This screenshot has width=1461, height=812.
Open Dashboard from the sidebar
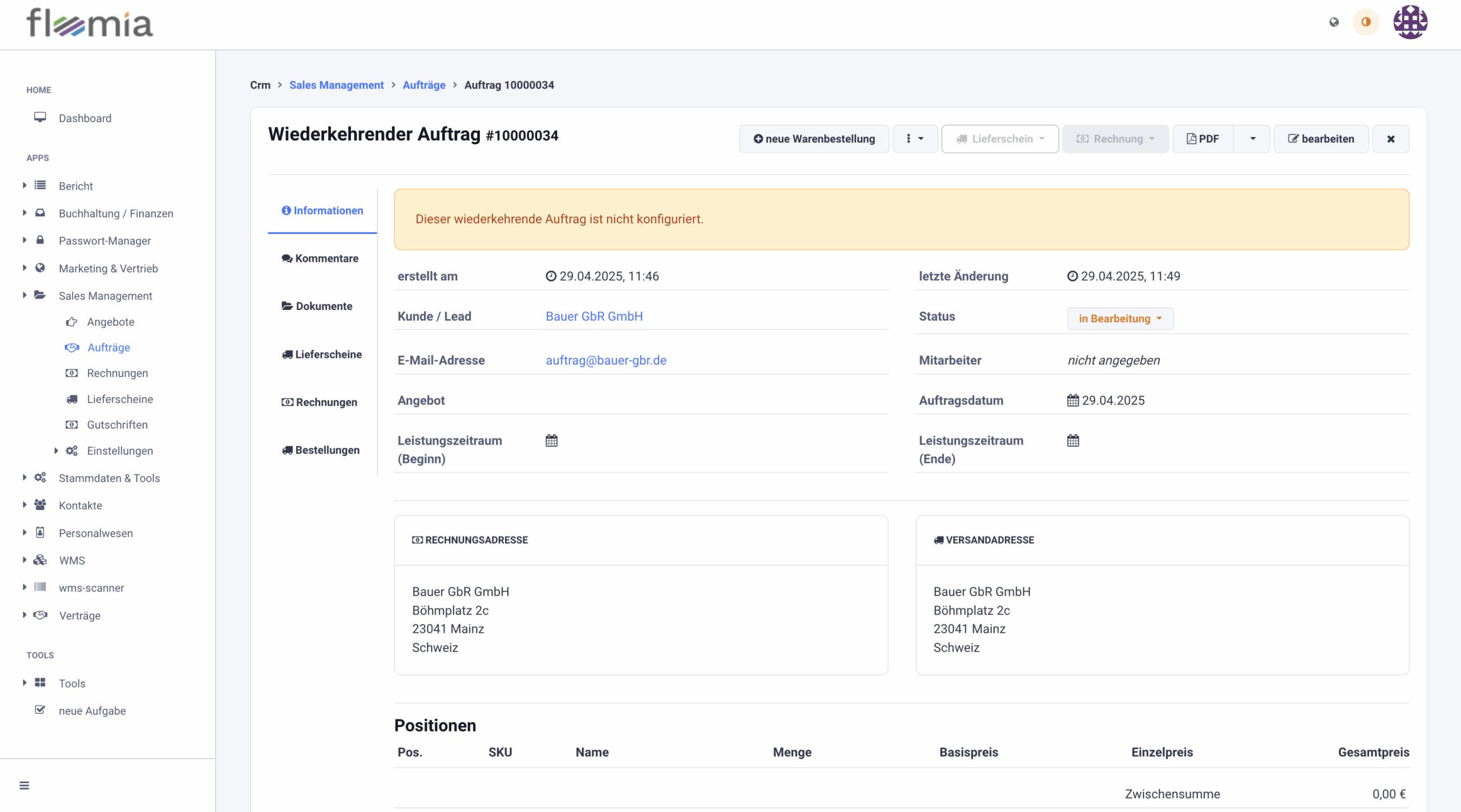pyautogui.click(x=85, y=118)
